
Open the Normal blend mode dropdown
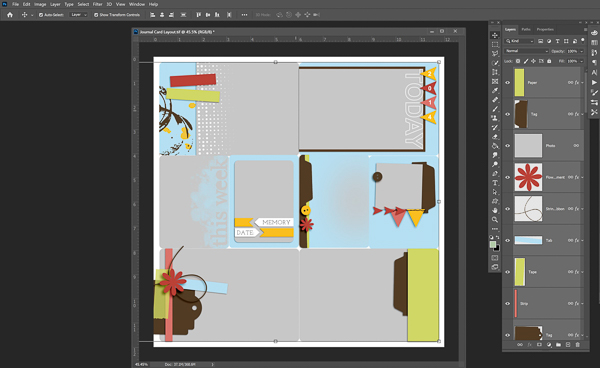click(x=527, y=51)
